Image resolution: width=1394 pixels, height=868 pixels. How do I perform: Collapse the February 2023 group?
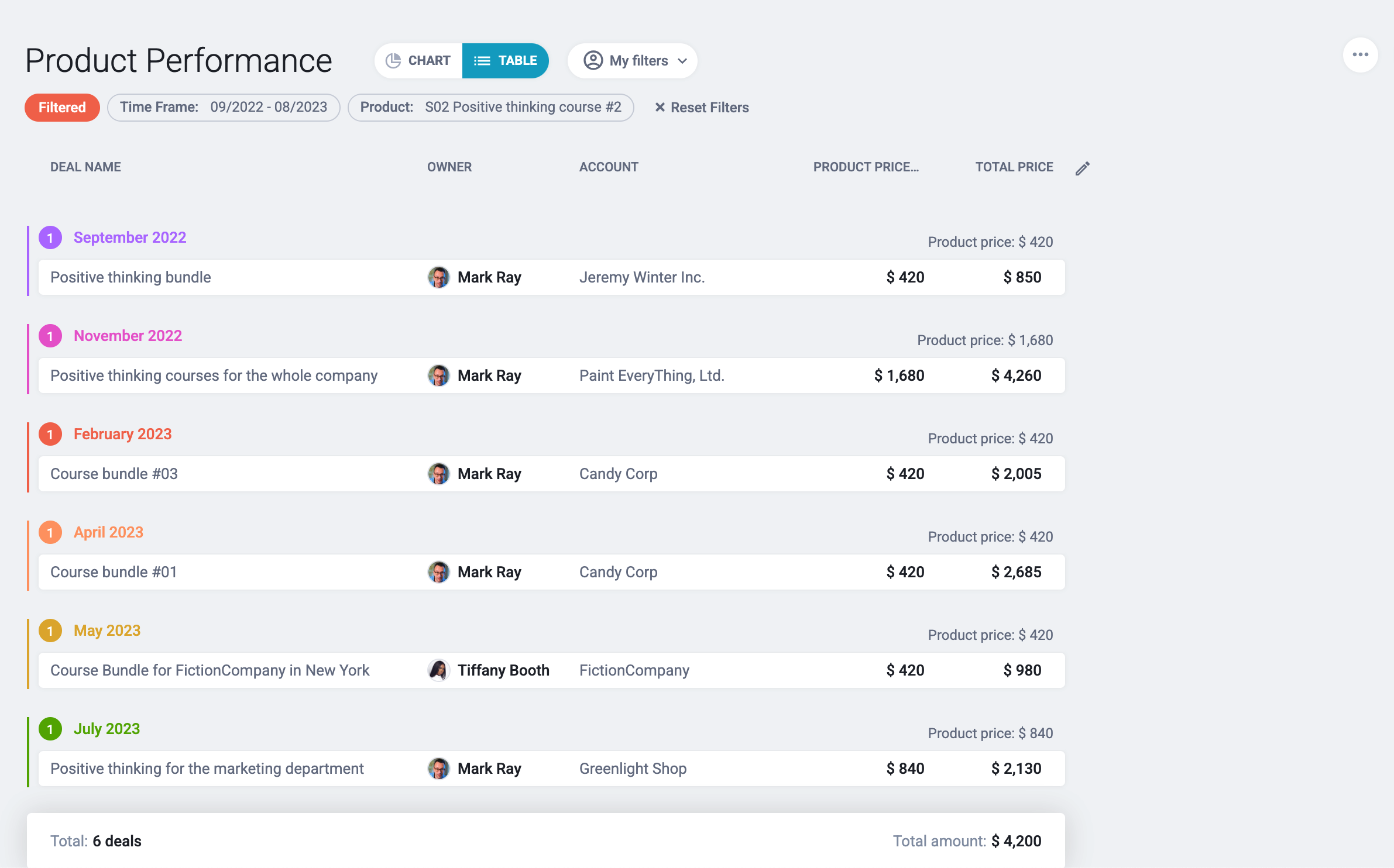click(123, 434)
